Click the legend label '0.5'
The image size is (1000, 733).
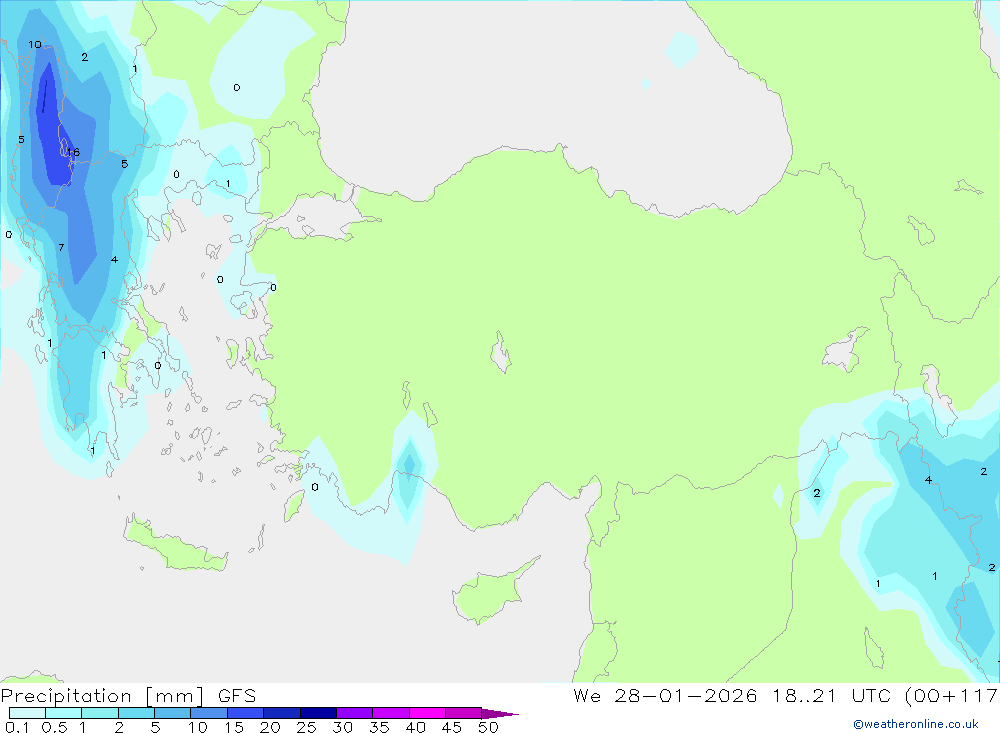point(54,727)
